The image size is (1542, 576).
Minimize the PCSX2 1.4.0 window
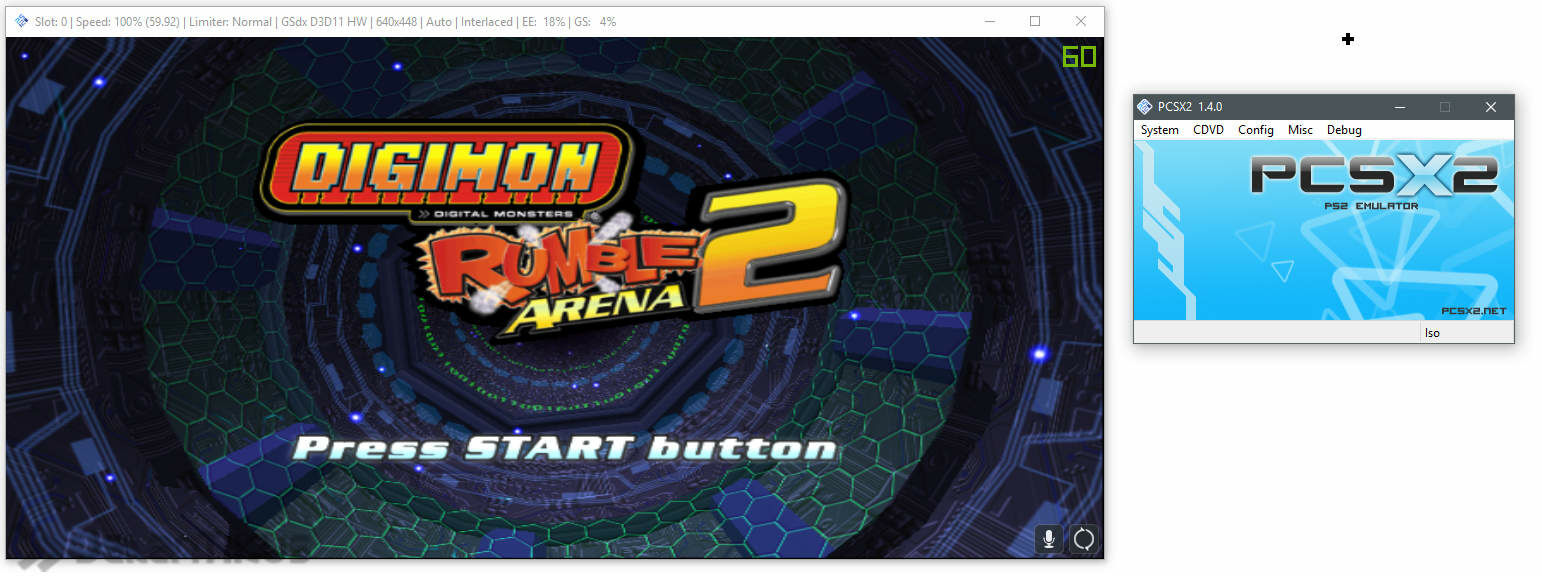[x=1399, y=107]
